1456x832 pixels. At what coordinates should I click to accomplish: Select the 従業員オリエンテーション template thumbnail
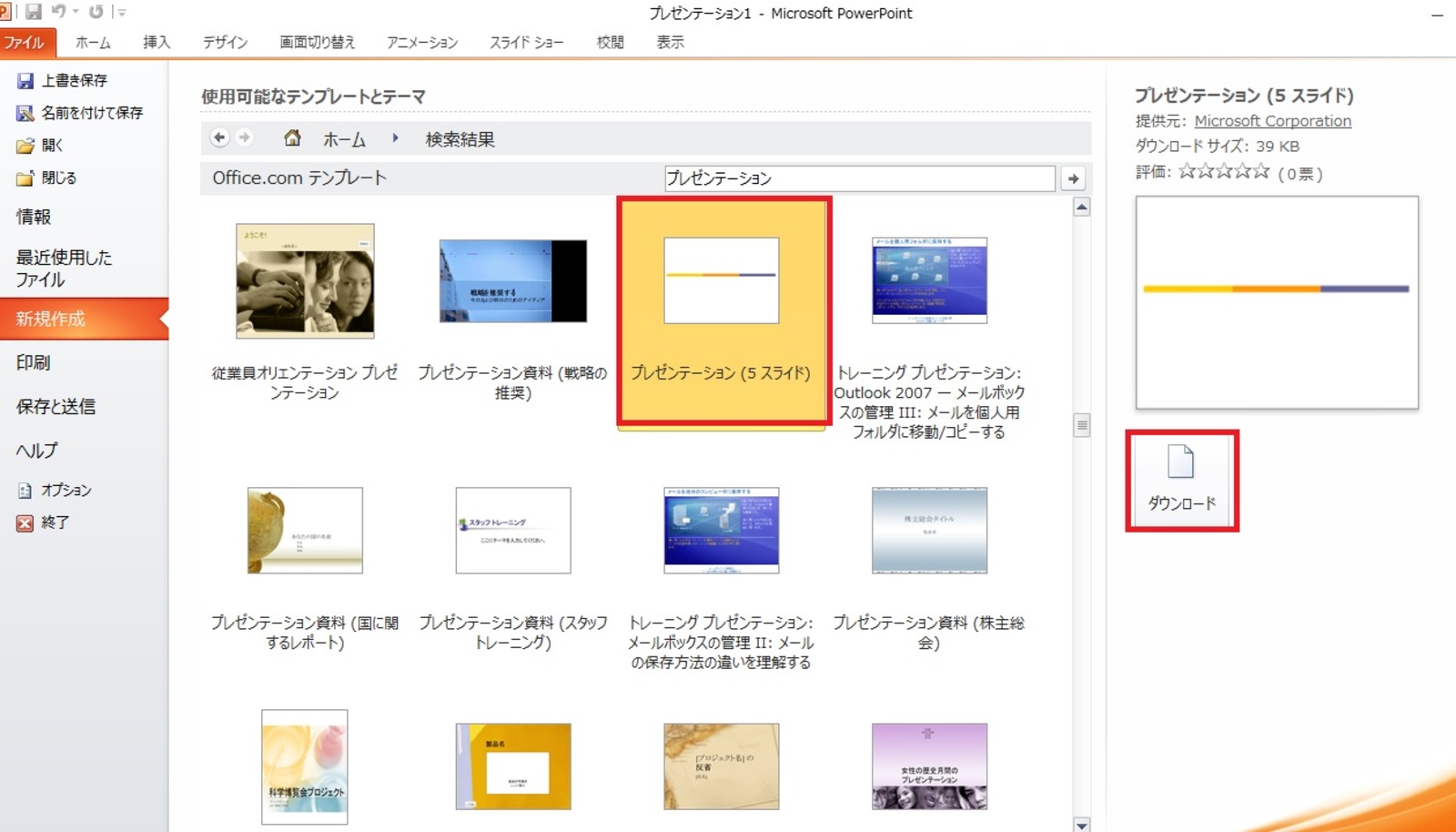pyautogui.click(x=305, y=281)
